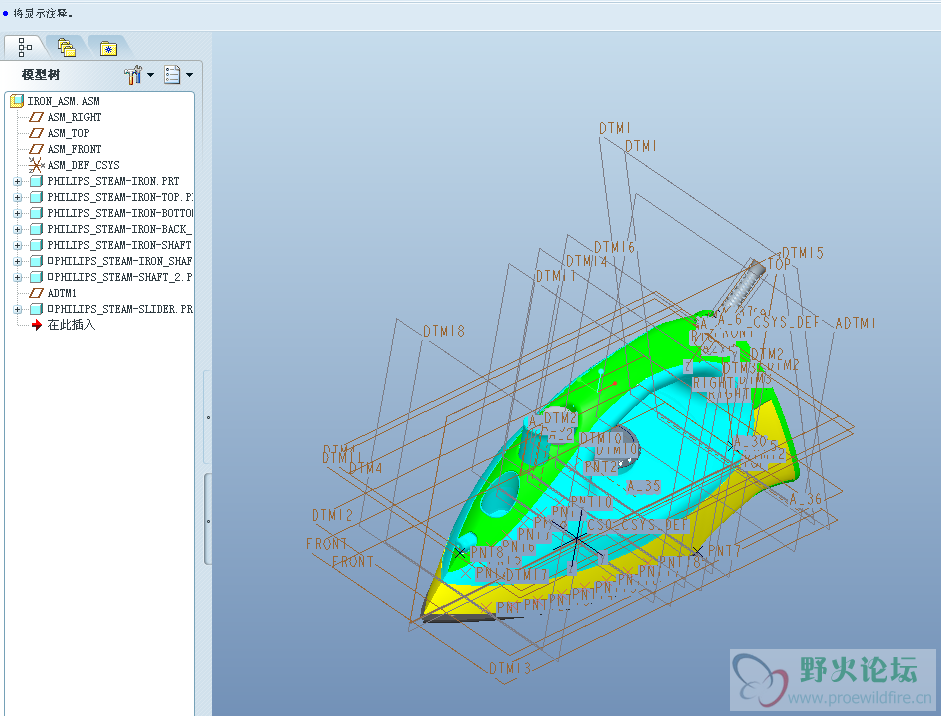The height and width of the screenshot is (716, 941).
Task: Click part icon of PHILIPS_STEAM-IRON-SHAFT
Action: pos(37,245)
